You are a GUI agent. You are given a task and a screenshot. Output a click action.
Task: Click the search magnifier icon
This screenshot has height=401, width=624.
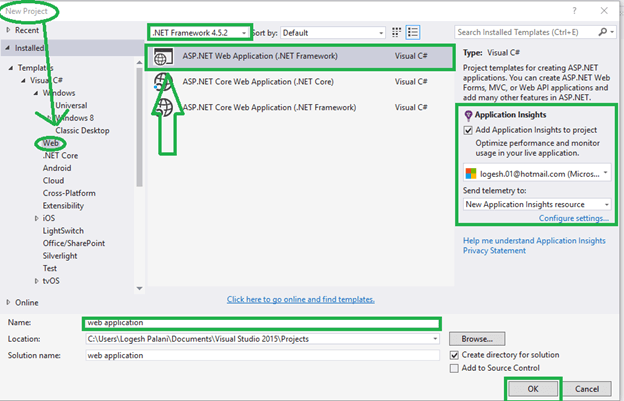(603, 32)
